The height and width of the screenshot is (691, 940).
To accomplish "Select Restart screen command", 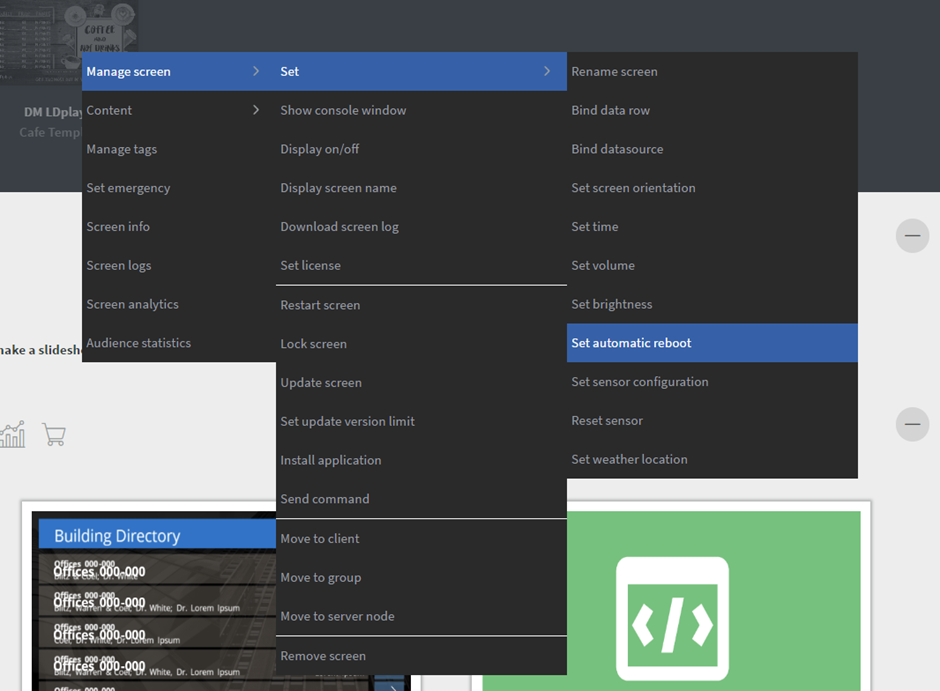I will (x=421, y=305).
